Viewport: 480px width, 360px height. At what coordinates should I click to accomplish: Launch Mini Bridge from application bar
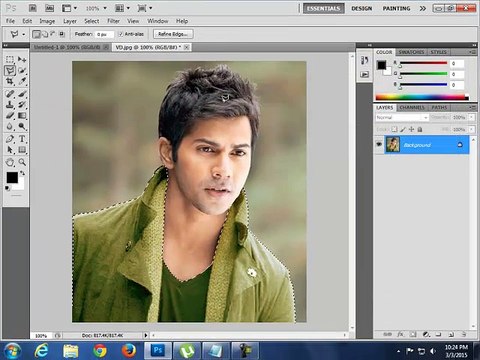pos(49,8)
